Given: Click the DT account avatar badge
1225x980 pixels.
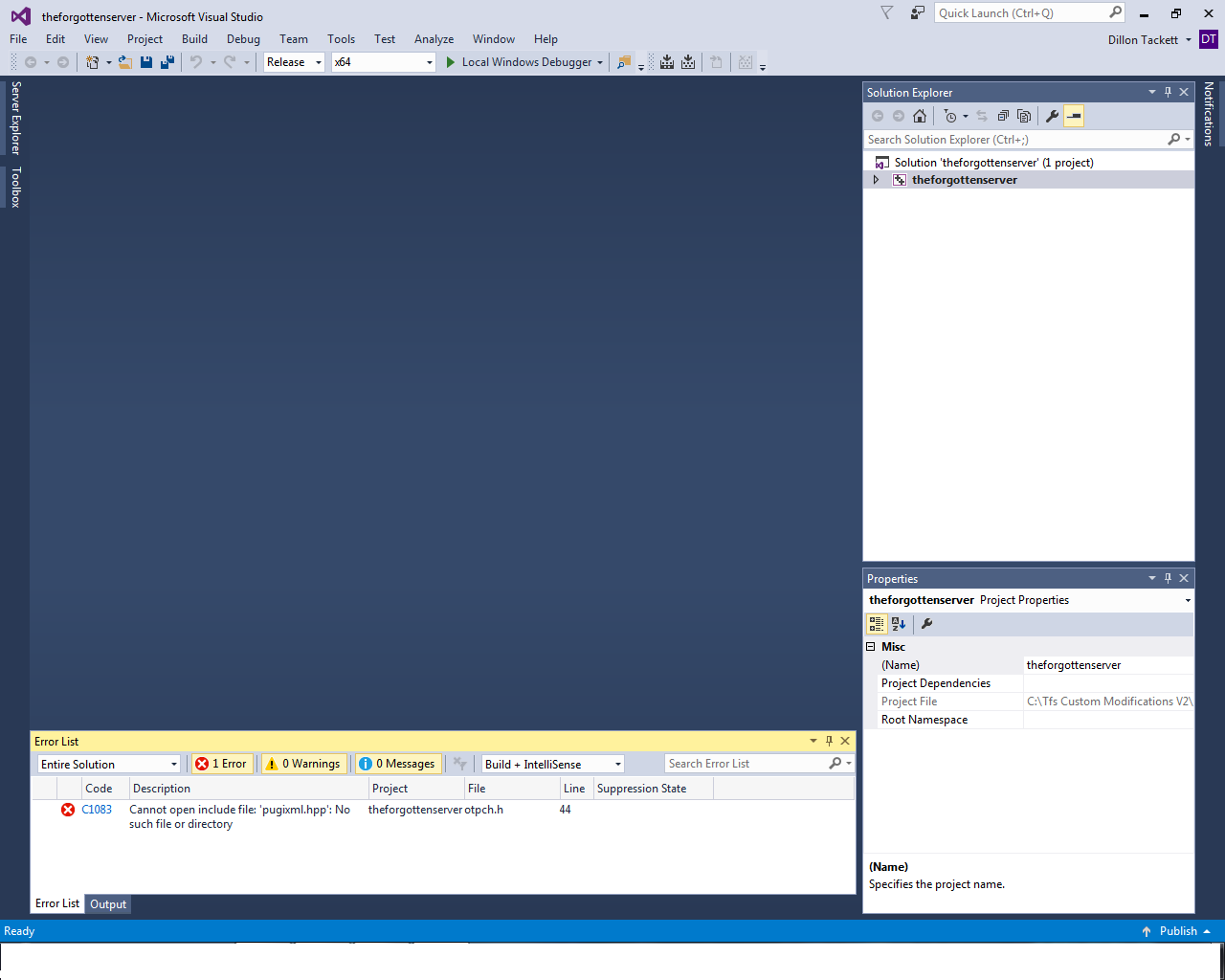Looking at the screenshot, I should click(x=1209, y=39).
